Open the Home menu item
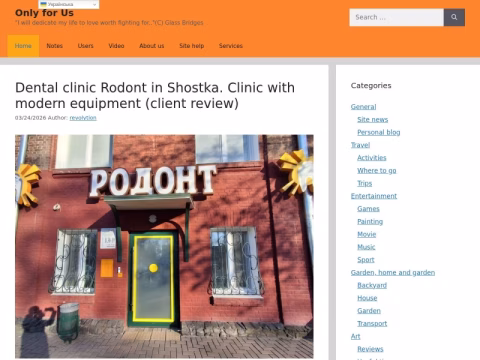Viewport: 480px width, 360px height. click(23, 46)
